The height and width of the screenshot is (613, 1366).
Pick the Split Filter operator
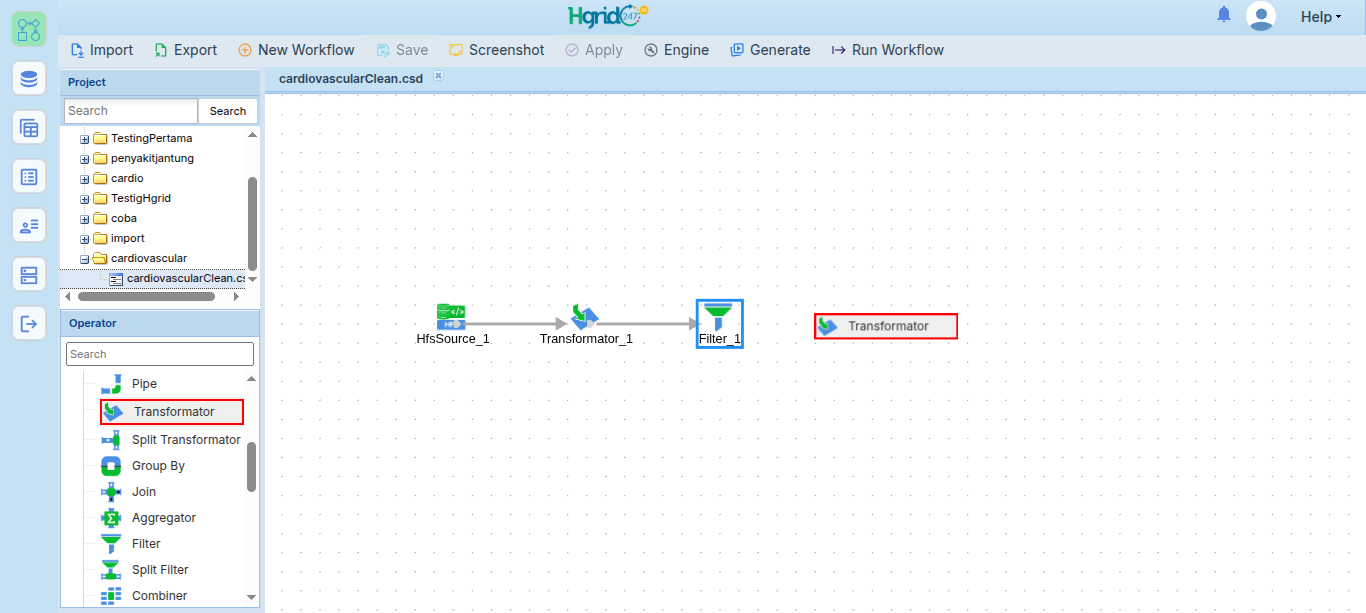coord(145,570)
